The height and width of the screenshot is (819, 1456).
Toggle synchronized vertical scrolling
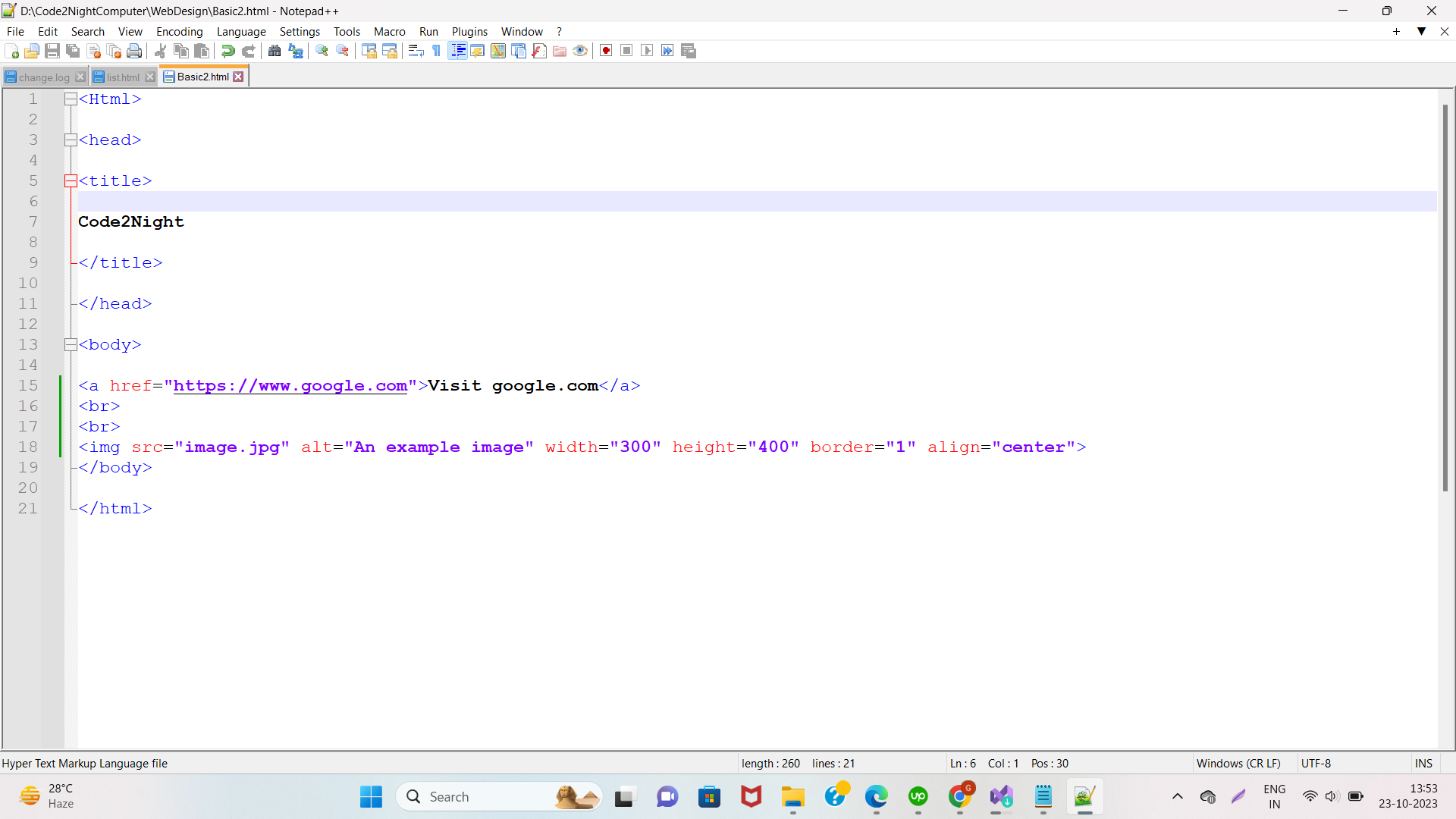[x=369, y=51]
